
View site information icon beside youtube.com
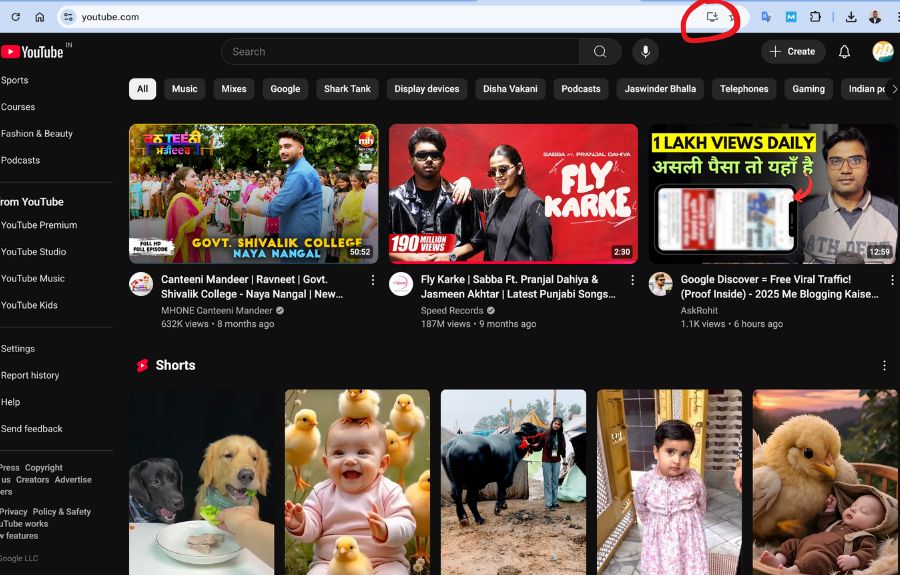[x=68, y=17]
